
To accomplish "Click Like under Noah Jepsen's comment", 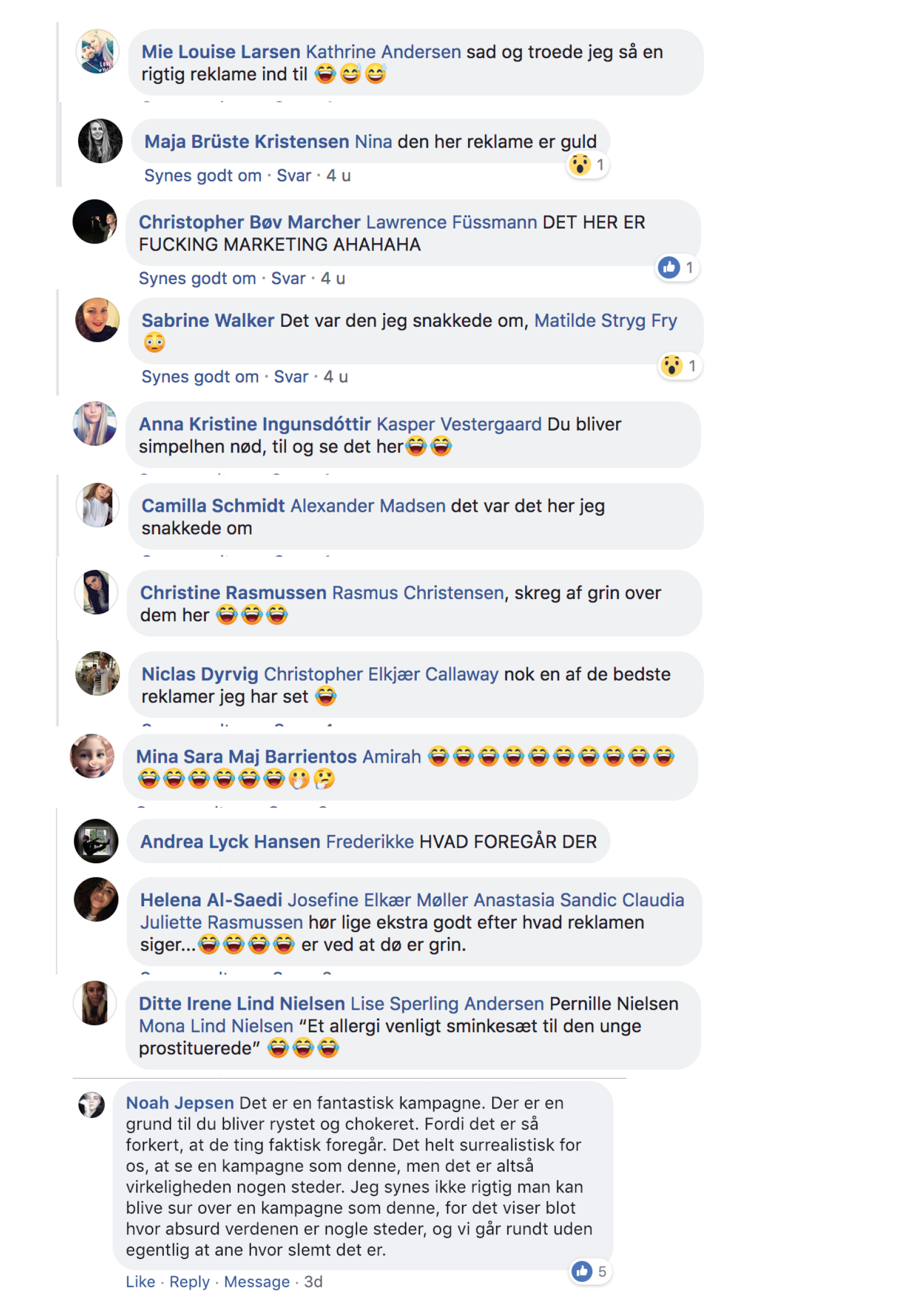I will tap(141, 1282).
